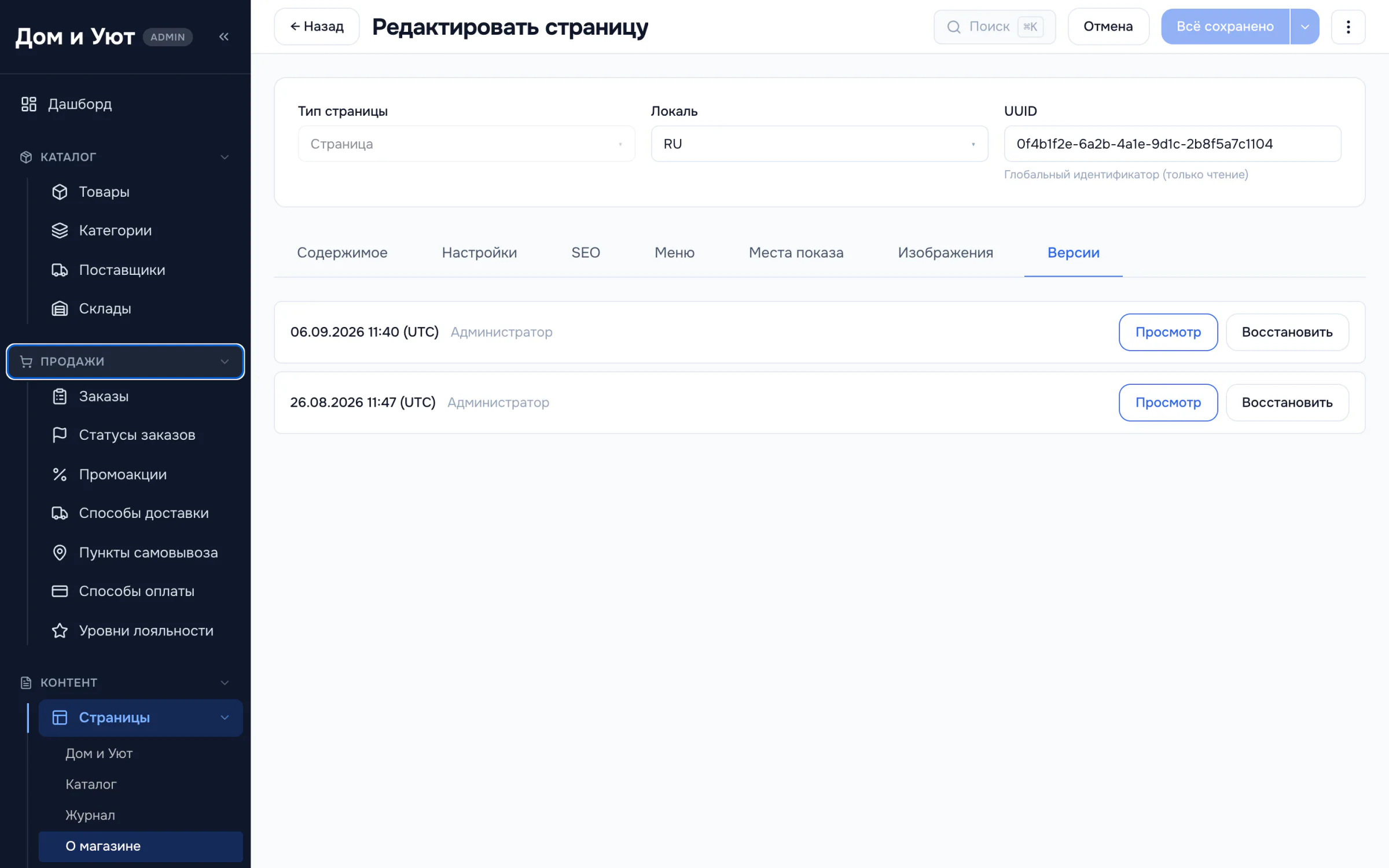Click the Категории layers icon
1389x868 pixels.
pos(60,230)
